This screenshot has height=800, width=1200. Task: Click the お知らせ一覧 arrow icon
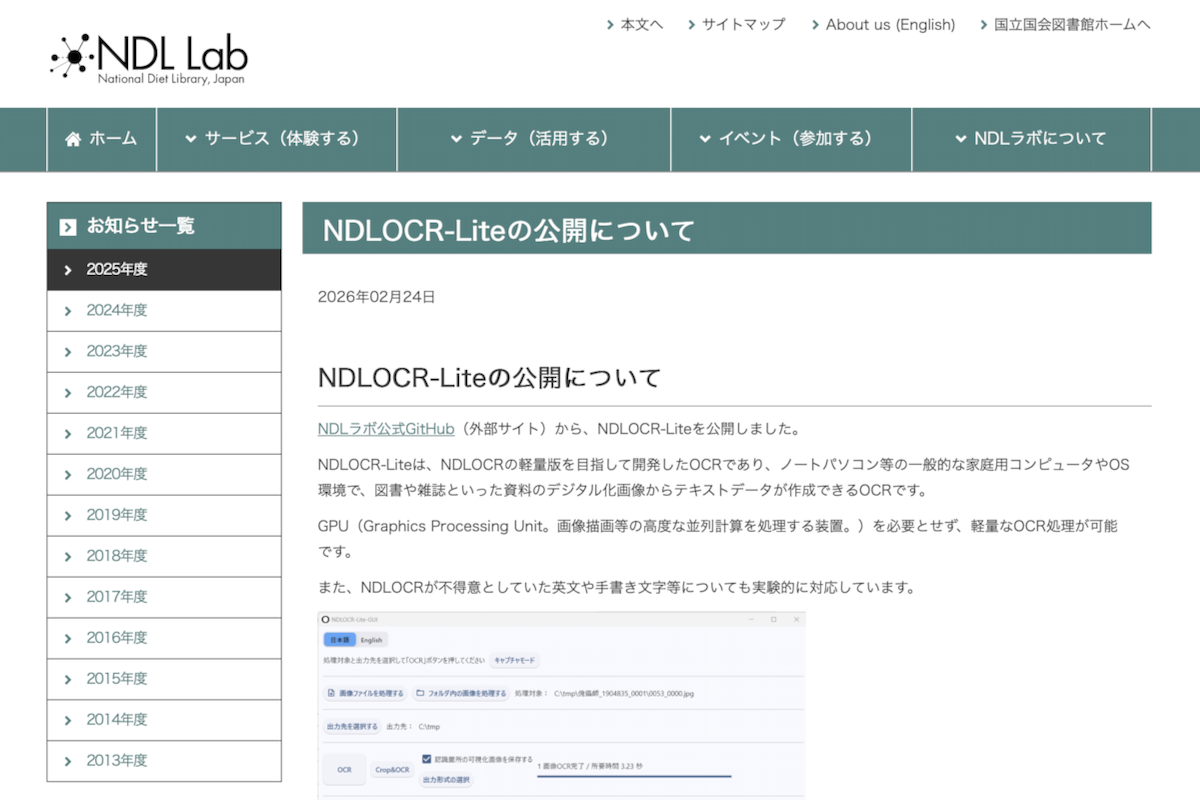[68, 227]
